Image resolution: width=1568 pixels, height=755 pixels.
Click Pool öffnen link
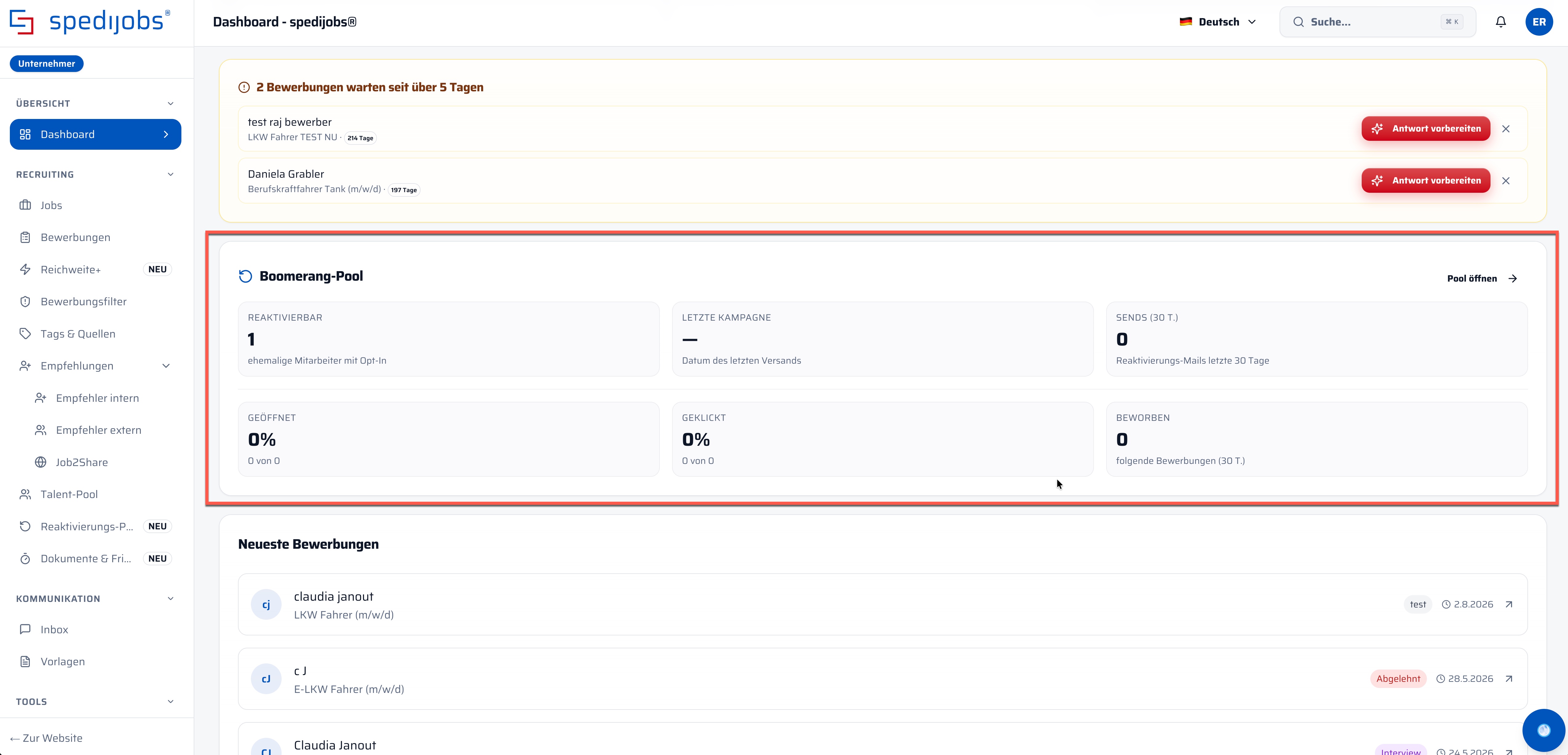click(1482, 279)
